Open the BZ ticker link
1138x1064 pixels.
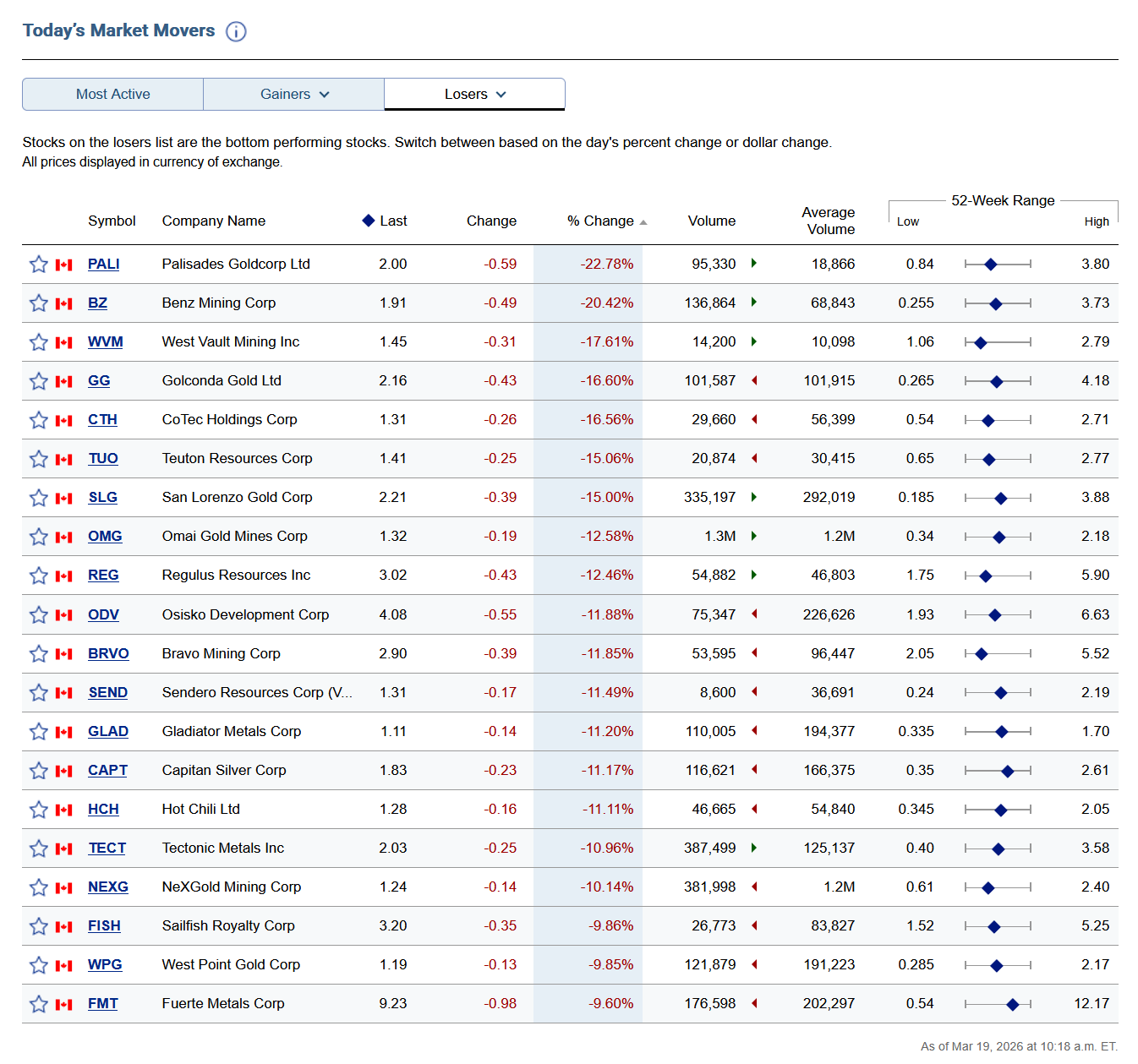coord(97,303)
